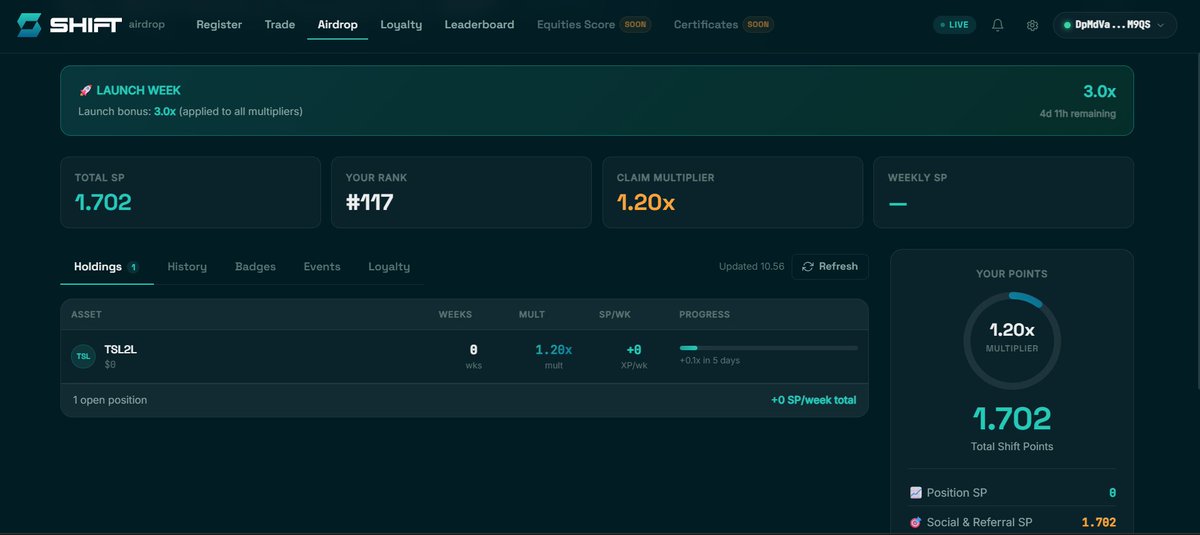Click the '+0.1x in 5 days' label
This screenshot has width=1200, height=535.
[x=709, y=361]
